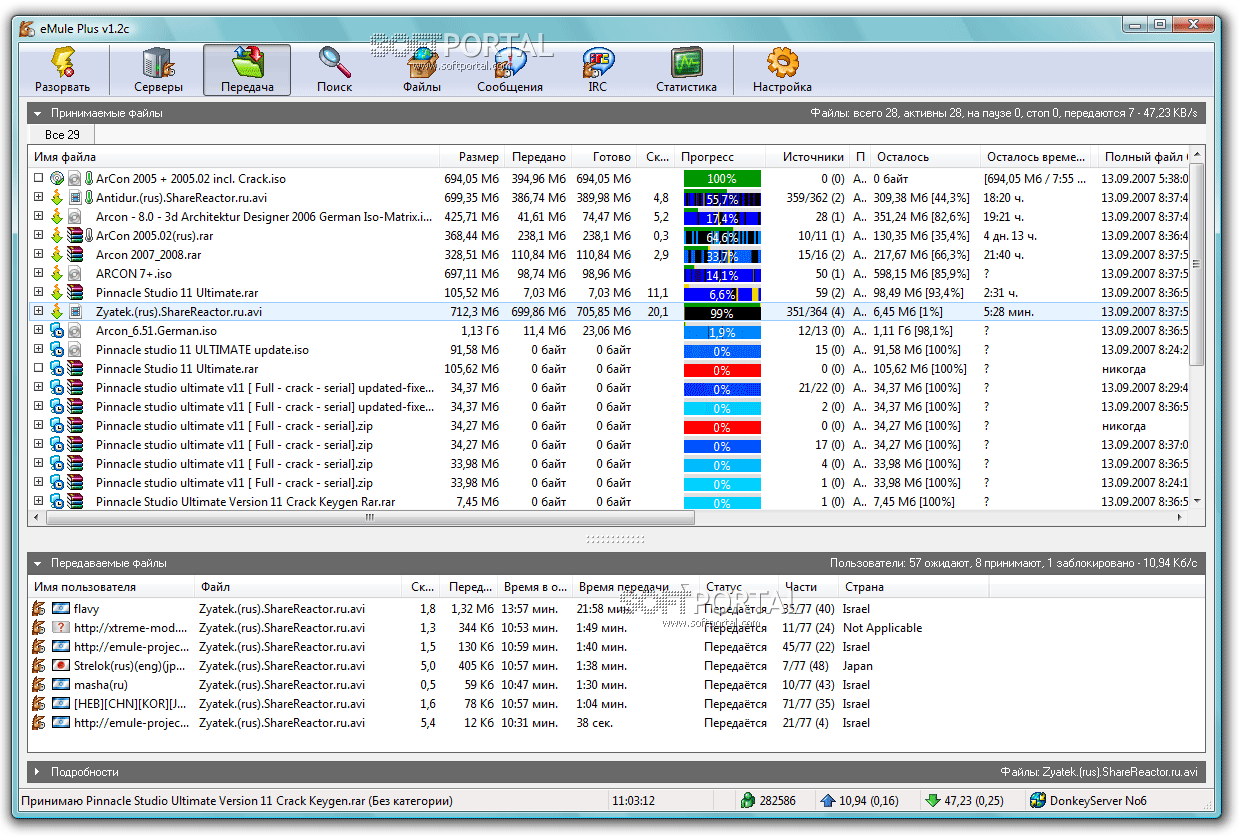Collapse the Передаваемые файлы panel
Image resolution: width=1239 pixels, height=836 pixels.
point(37,564)
